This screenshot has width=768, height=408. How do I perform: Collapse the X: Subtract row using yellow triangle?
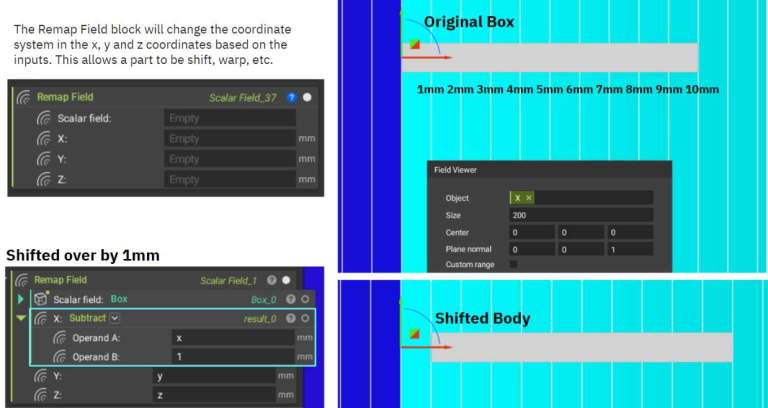[21, 318]
